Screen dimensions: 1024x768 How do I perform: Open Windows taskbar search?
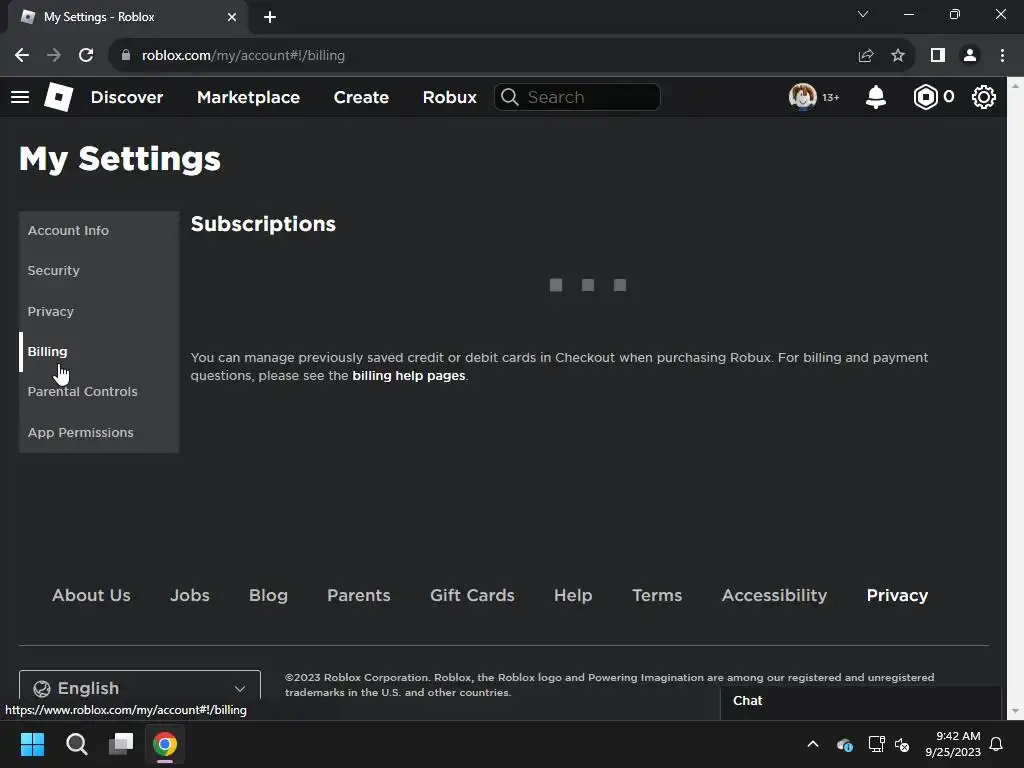click(76, 744)
